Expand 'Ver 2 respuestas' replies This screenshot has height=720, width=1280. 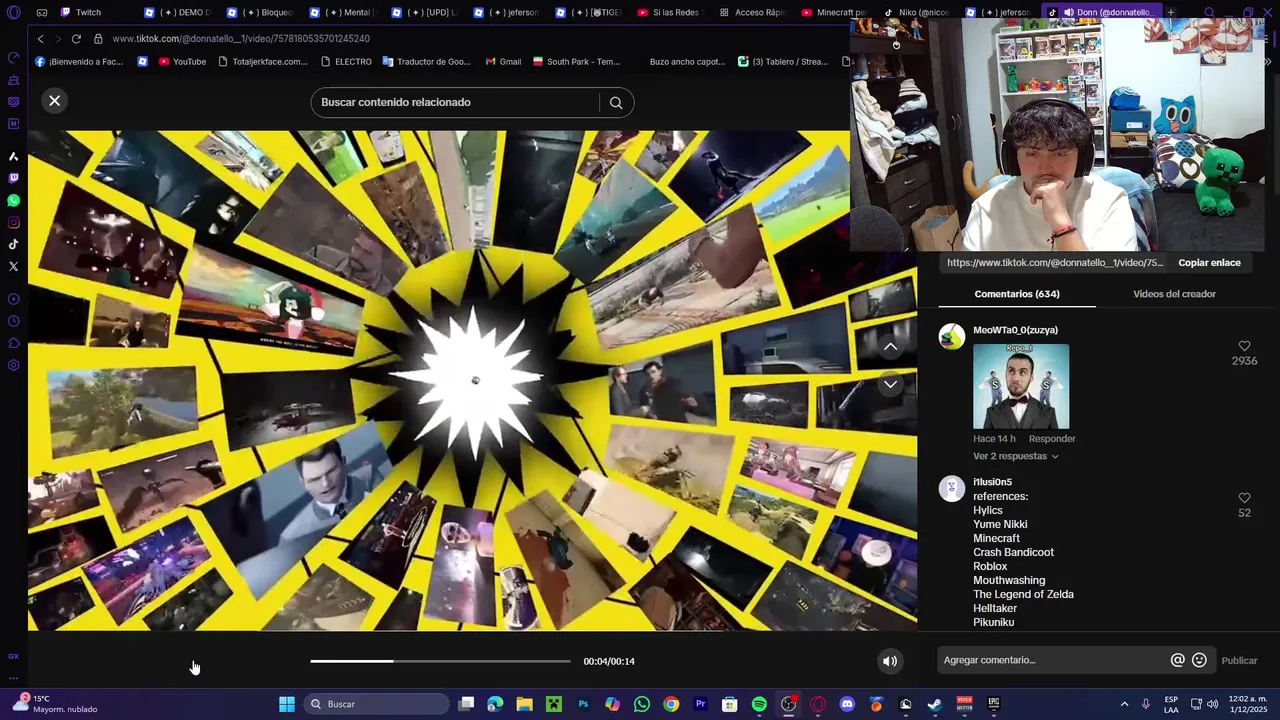tap(1015, 456)
